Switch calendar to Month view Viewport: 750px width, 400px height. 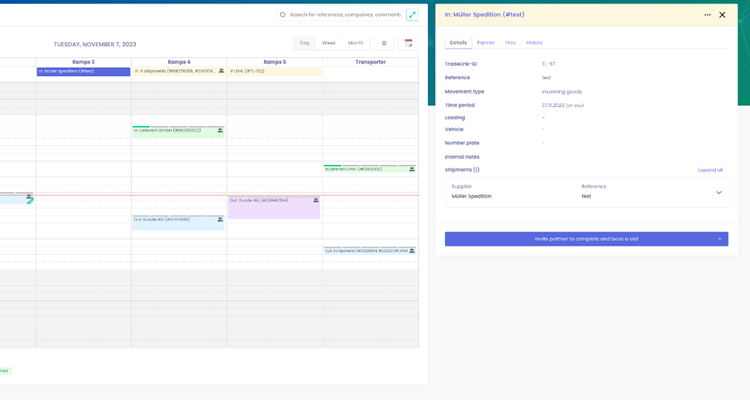click(355, 43)
